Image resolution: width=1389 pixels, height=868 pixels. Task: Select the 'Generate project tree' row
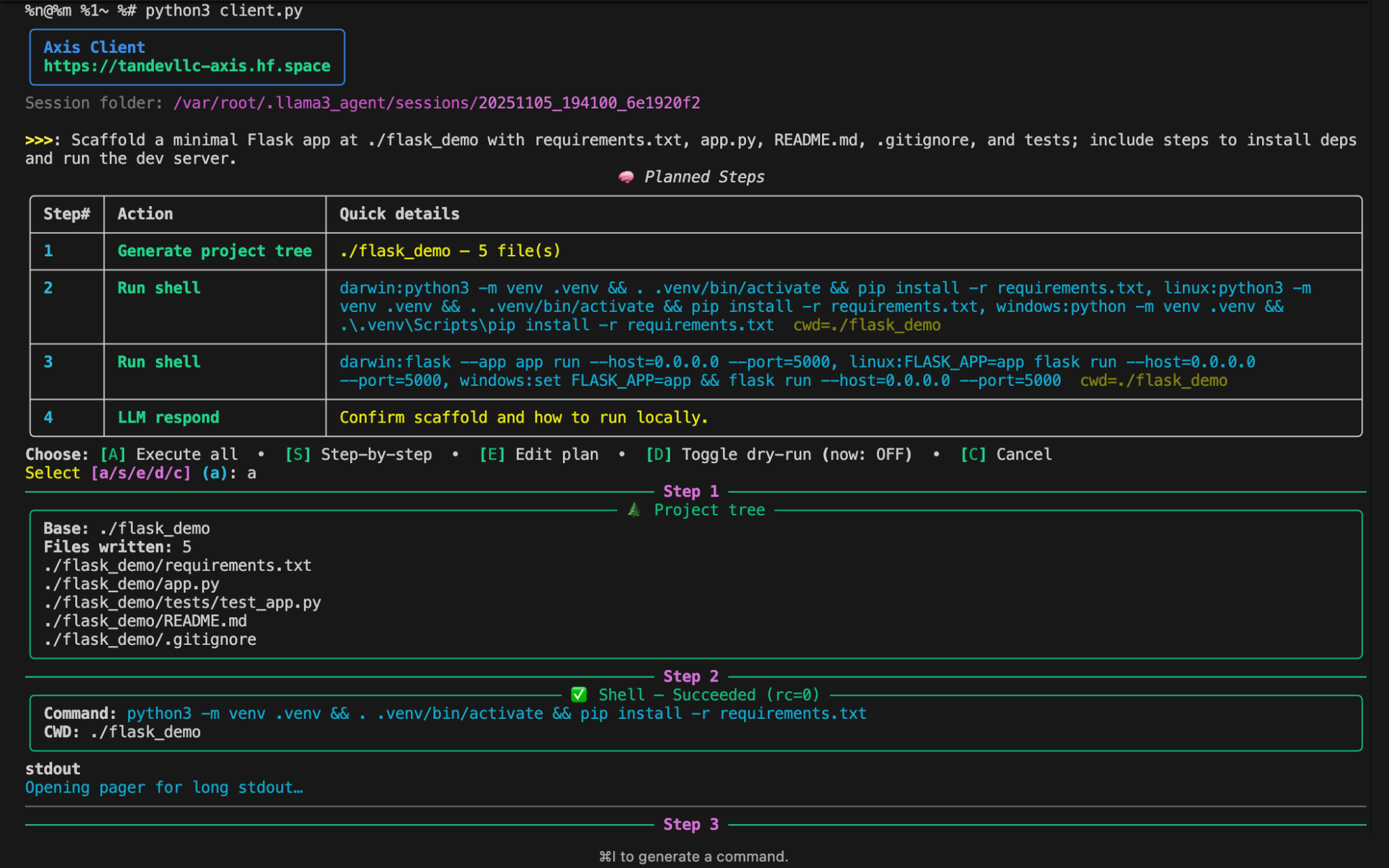[215, 250]
